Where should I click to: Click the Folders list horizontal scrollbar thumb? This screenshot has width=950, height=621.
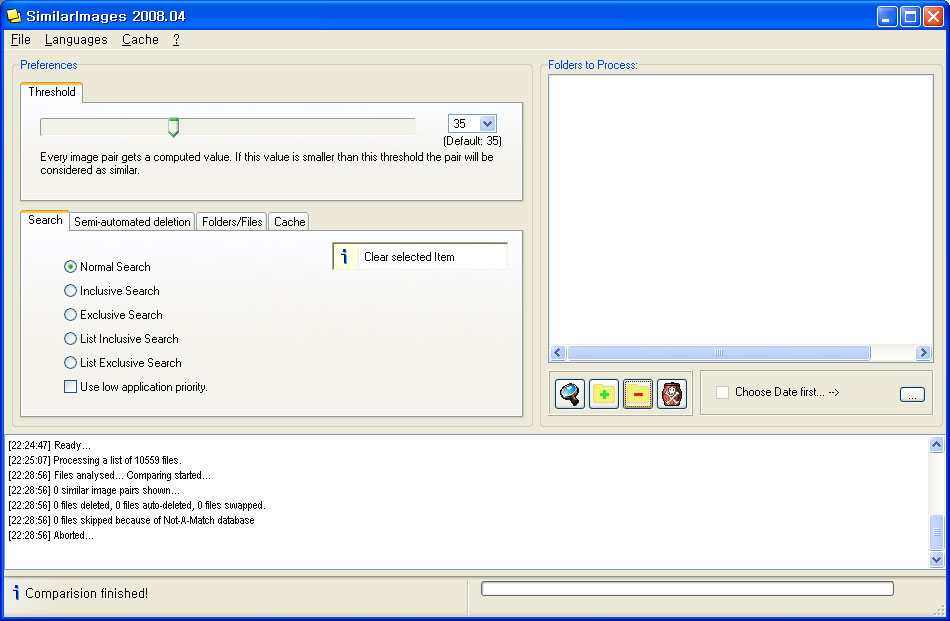point(719,353)
